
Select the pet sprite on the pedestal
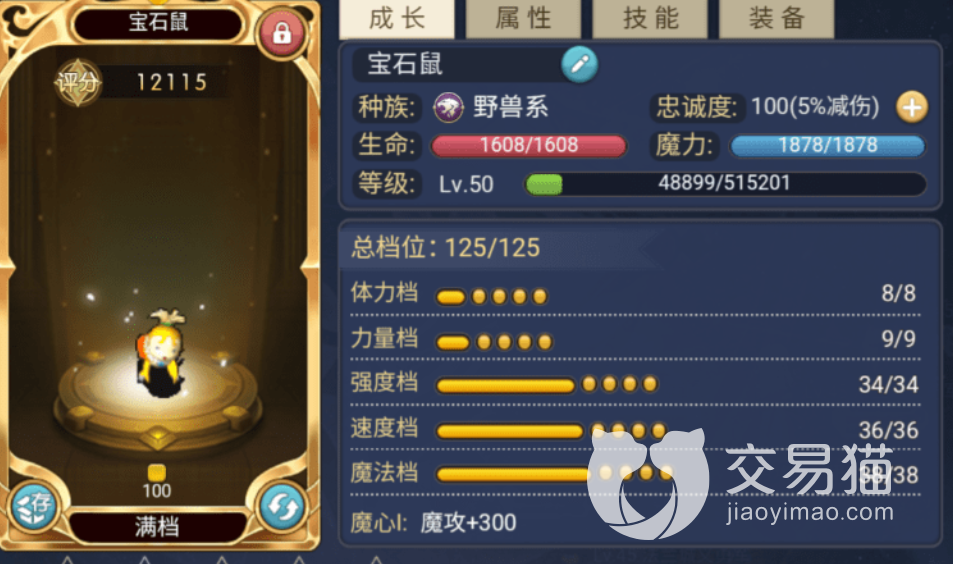(160, 352)
